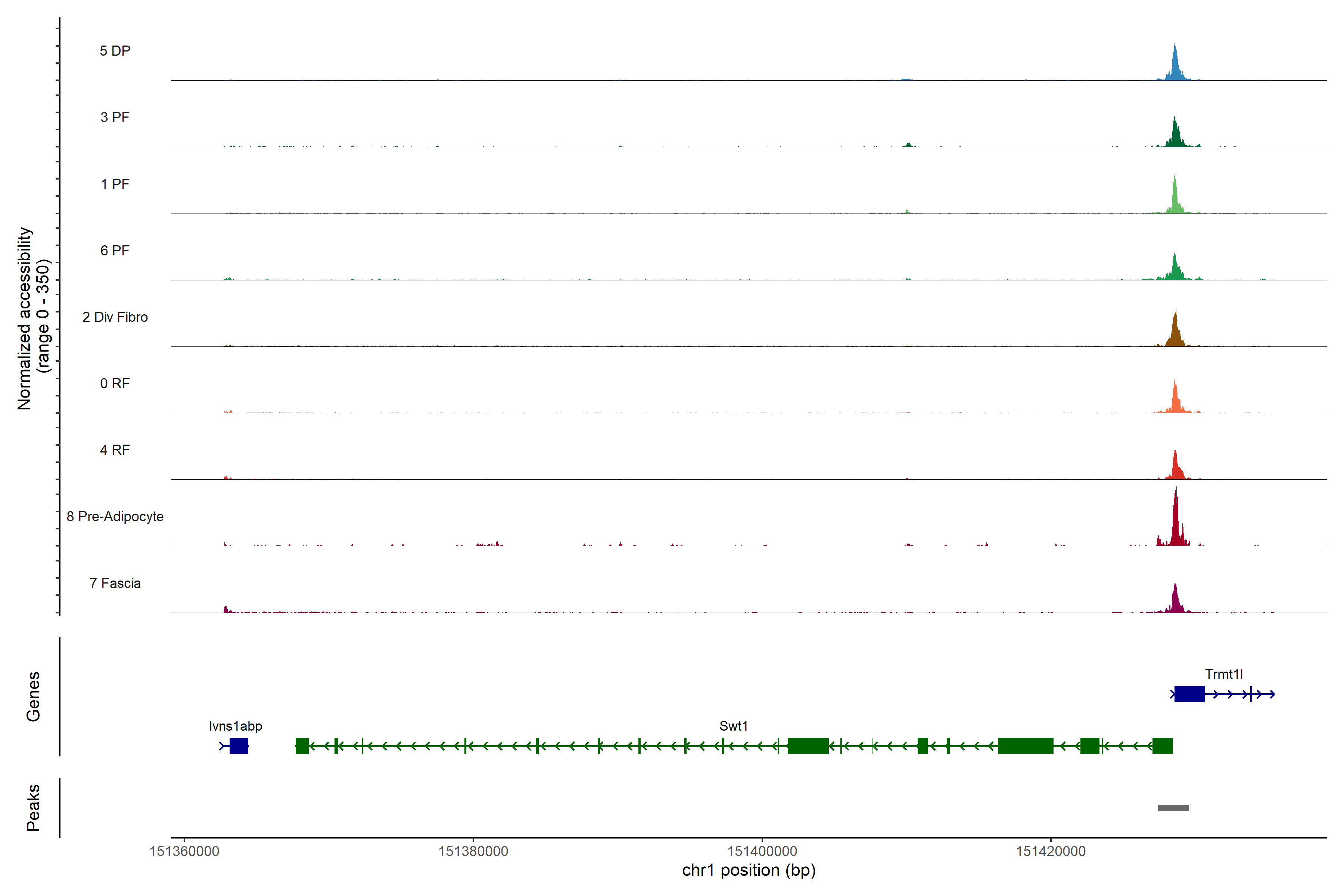Click the chr1 position (bp) axis title

(749, 870)
